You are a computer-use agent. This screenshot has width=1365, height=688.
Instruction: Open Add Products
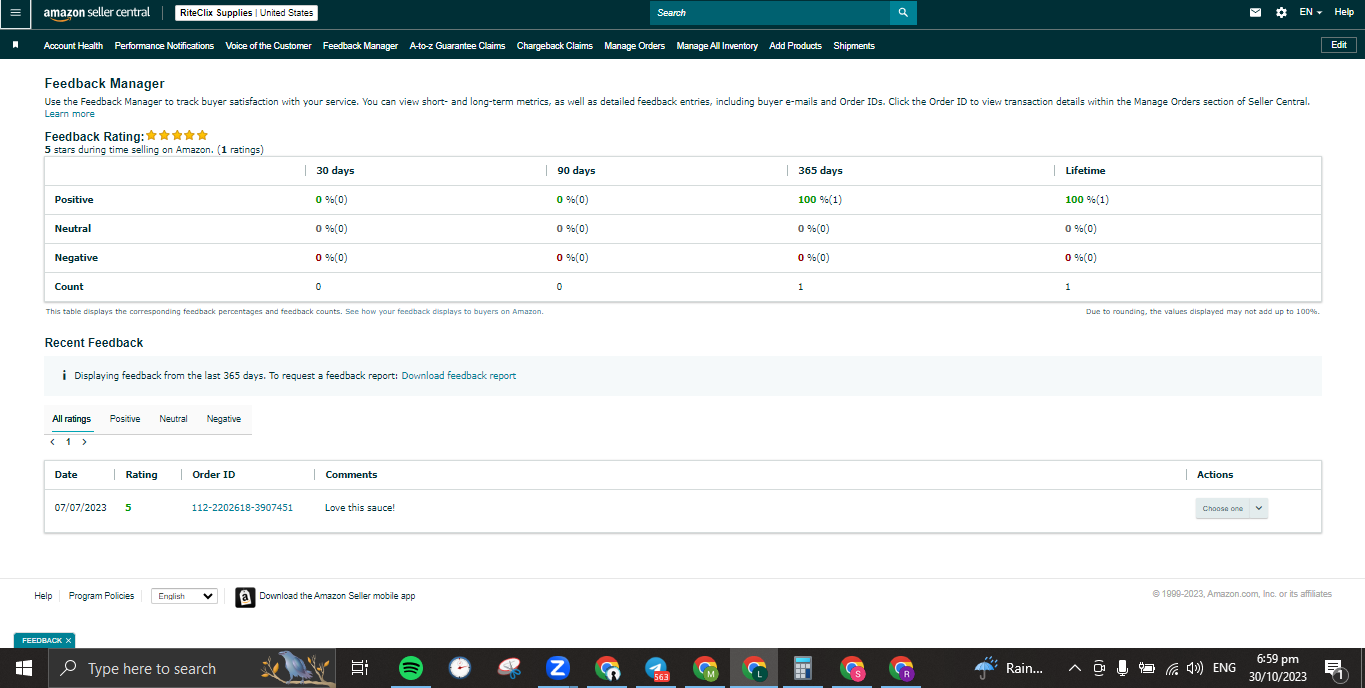[x=795, y=46]
